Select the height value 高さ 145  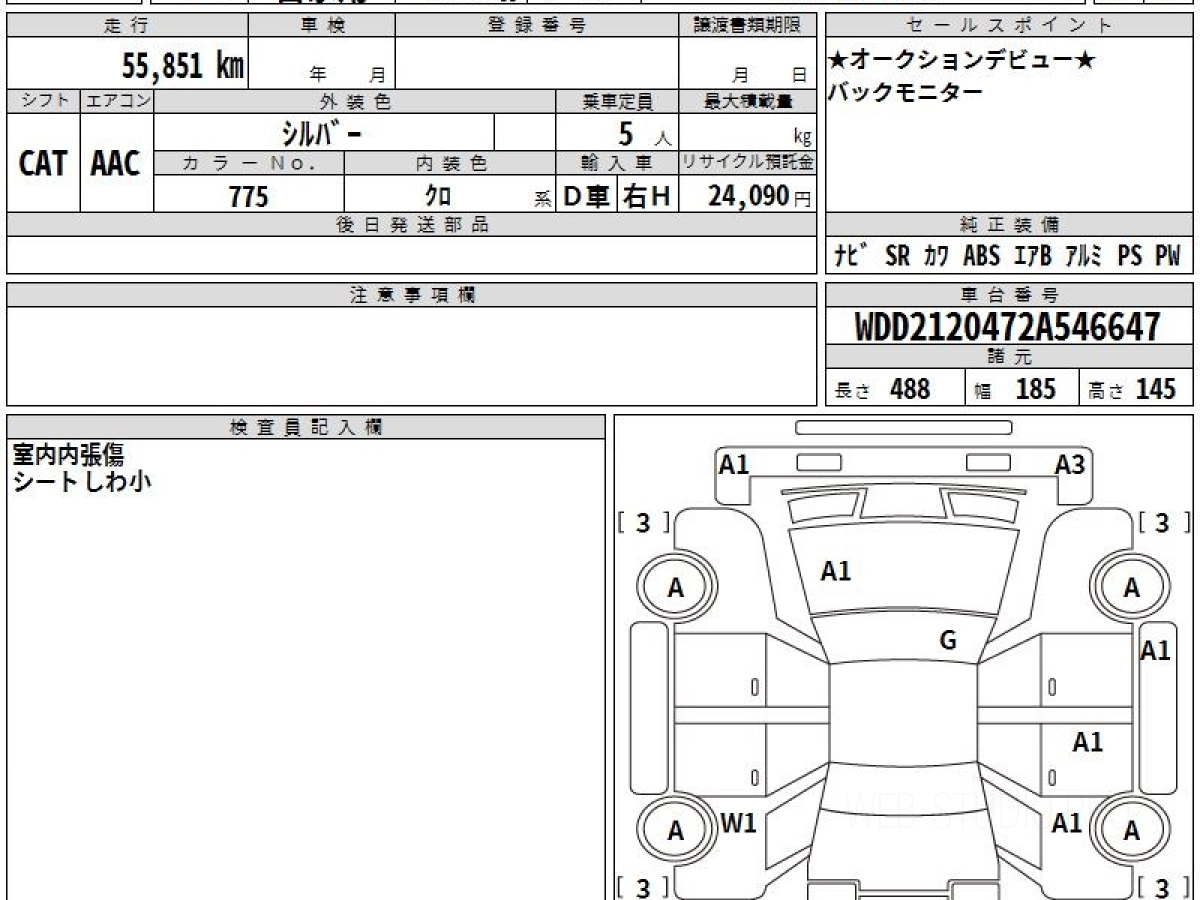pyautogui.click(x=1133, y=389)
